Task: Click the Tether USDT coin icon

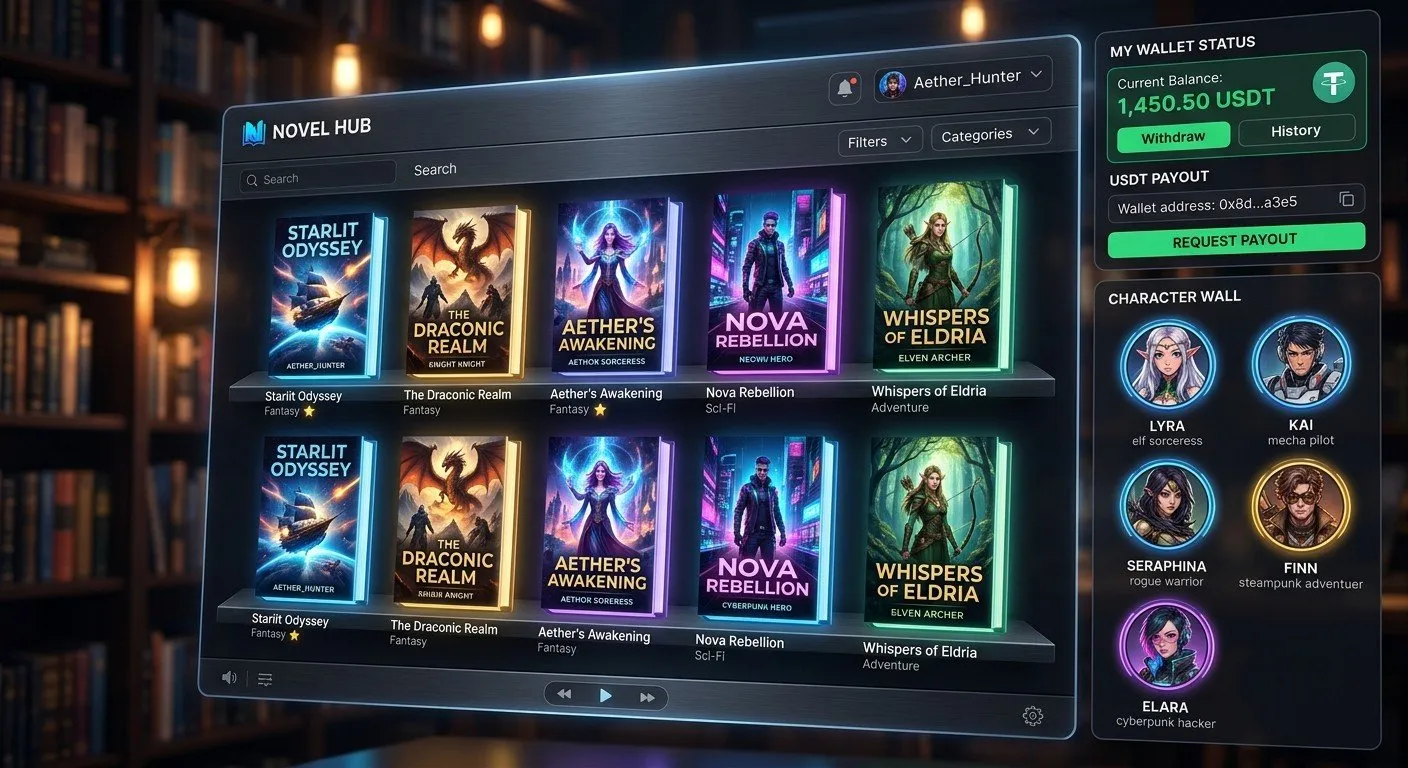Action: pyautogui.click(x=1332, y=81)
